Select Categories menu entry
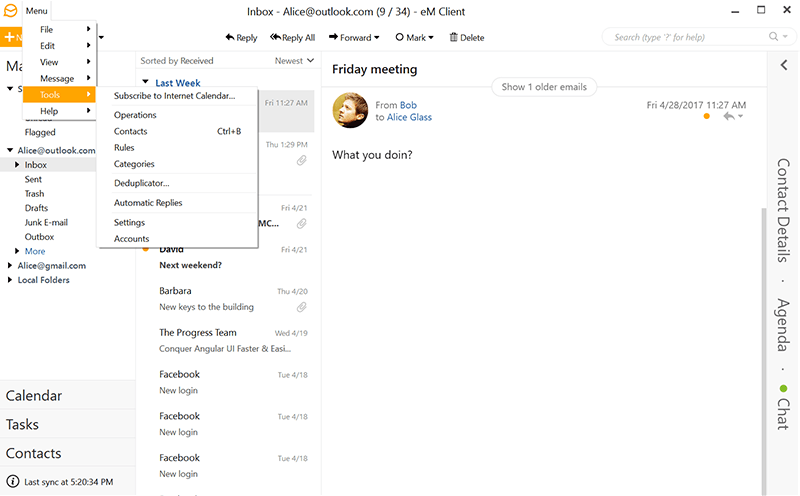This screenshot has width=800, height=496. click(178, 164)
